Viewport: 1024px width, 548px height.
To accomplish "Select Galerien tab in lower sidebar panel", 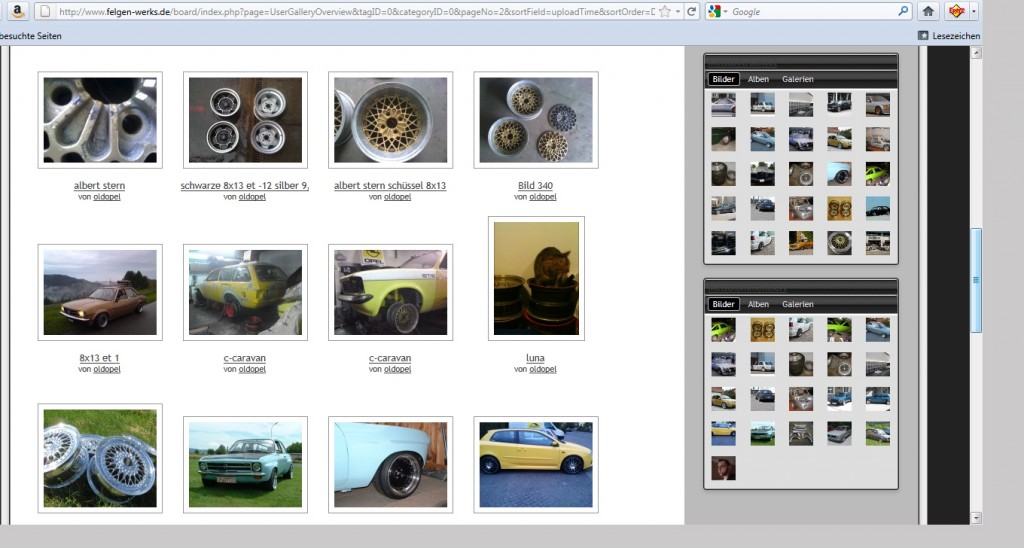I will coord(798,304).
